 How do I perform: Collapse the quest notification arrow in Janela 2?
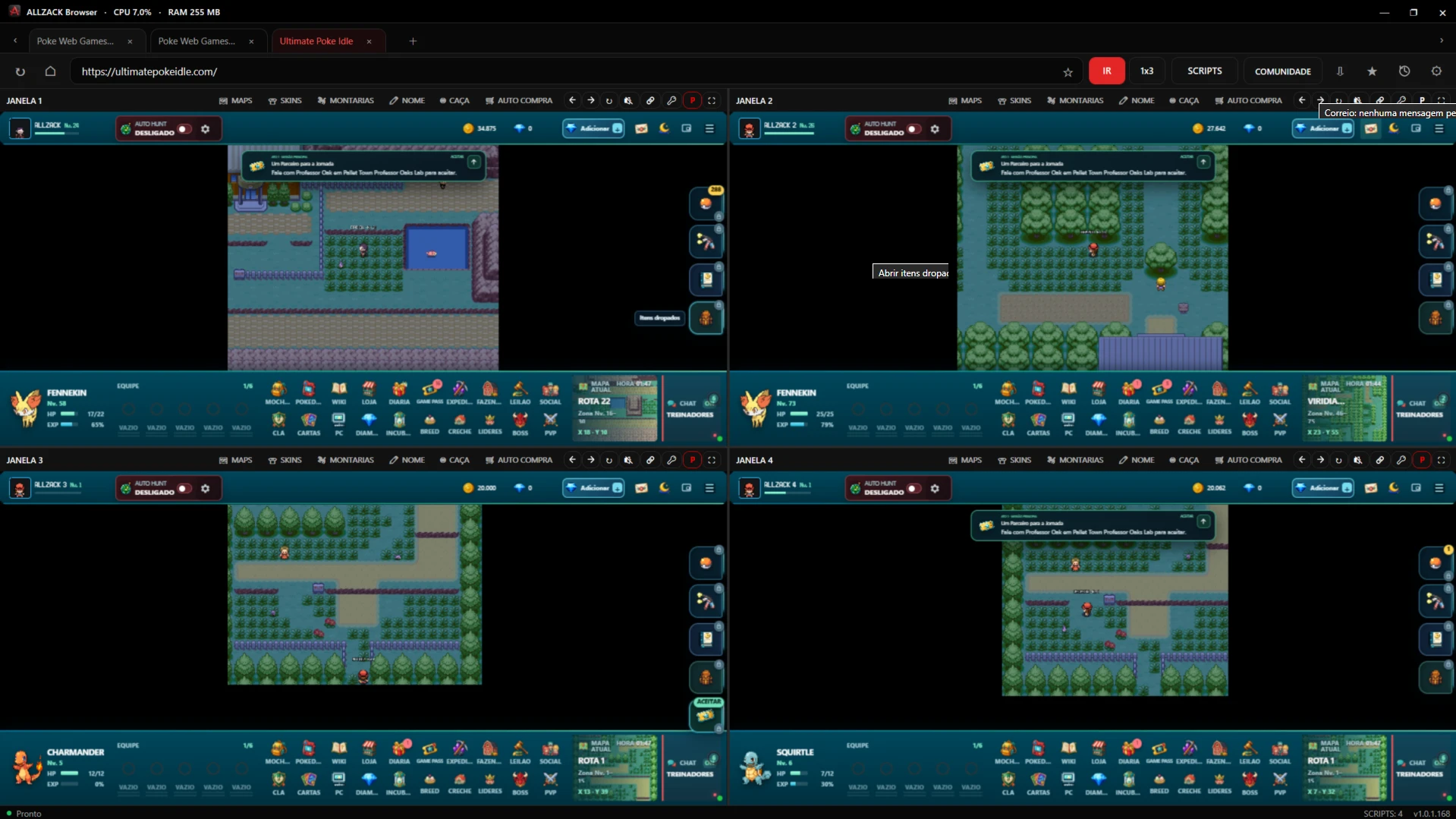pyautogui.click(x=1203, y=162)
